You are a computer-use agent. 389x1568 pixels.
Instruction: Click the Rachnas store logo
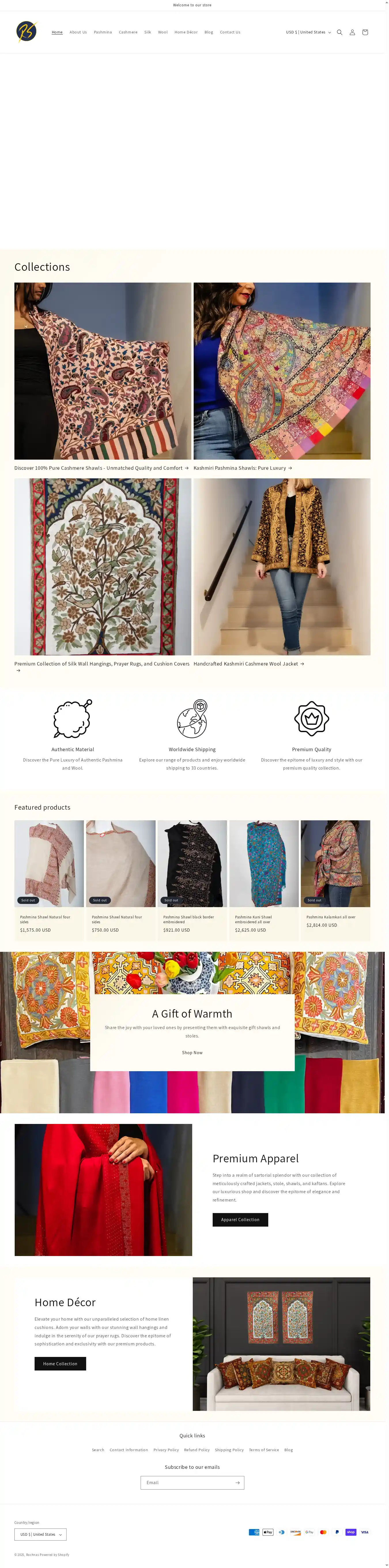(26, 32)
